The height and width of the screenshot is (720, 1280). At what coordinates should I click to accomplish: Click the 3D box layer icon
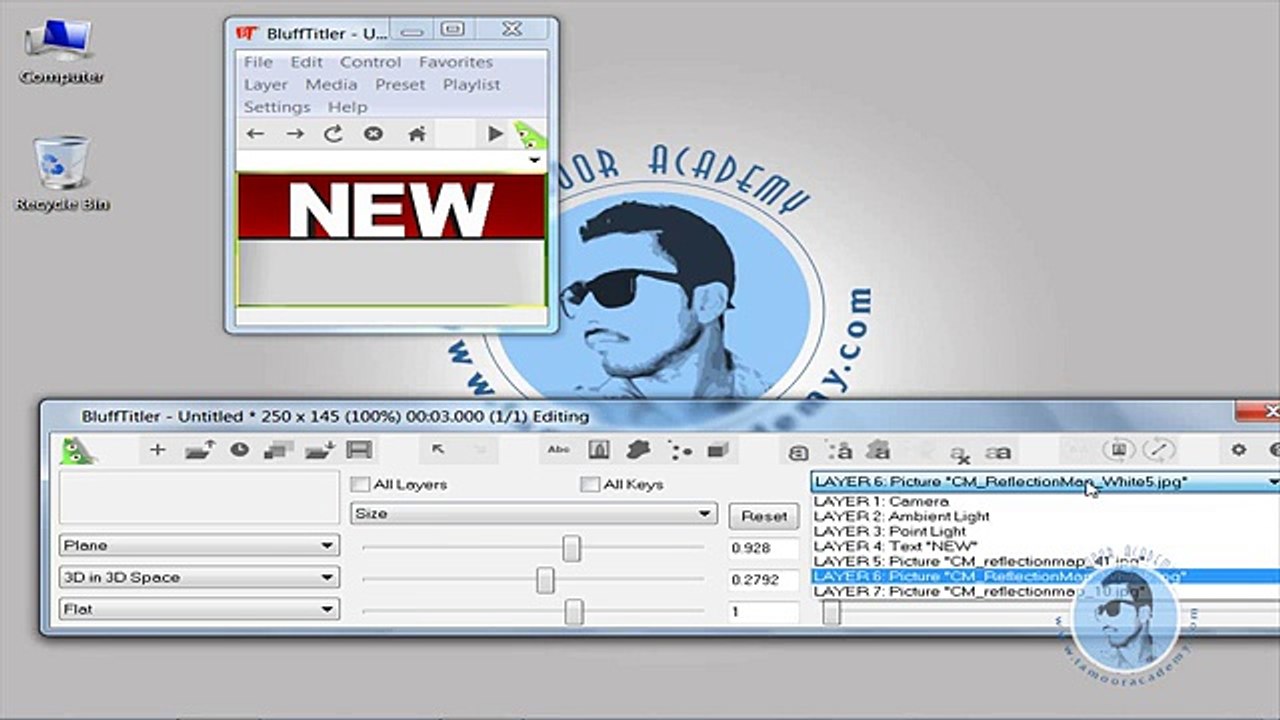click(x=717, y=451)
